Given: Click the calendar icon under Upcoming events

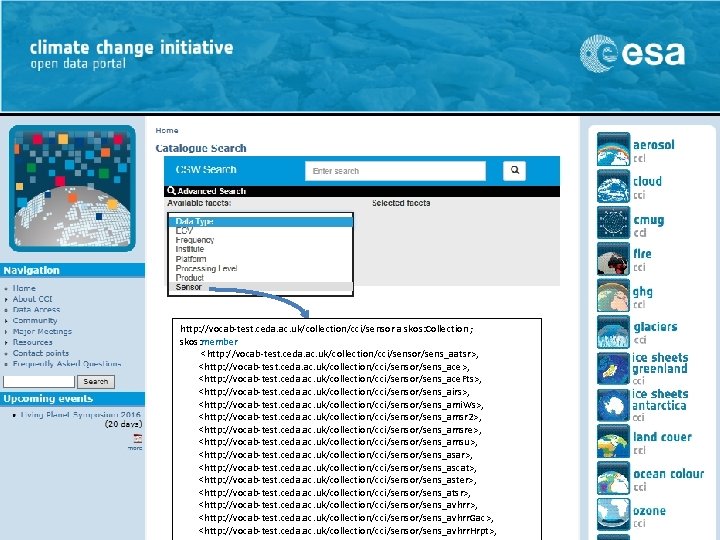Looking at the screenshot, I should (x=137, y=438).
